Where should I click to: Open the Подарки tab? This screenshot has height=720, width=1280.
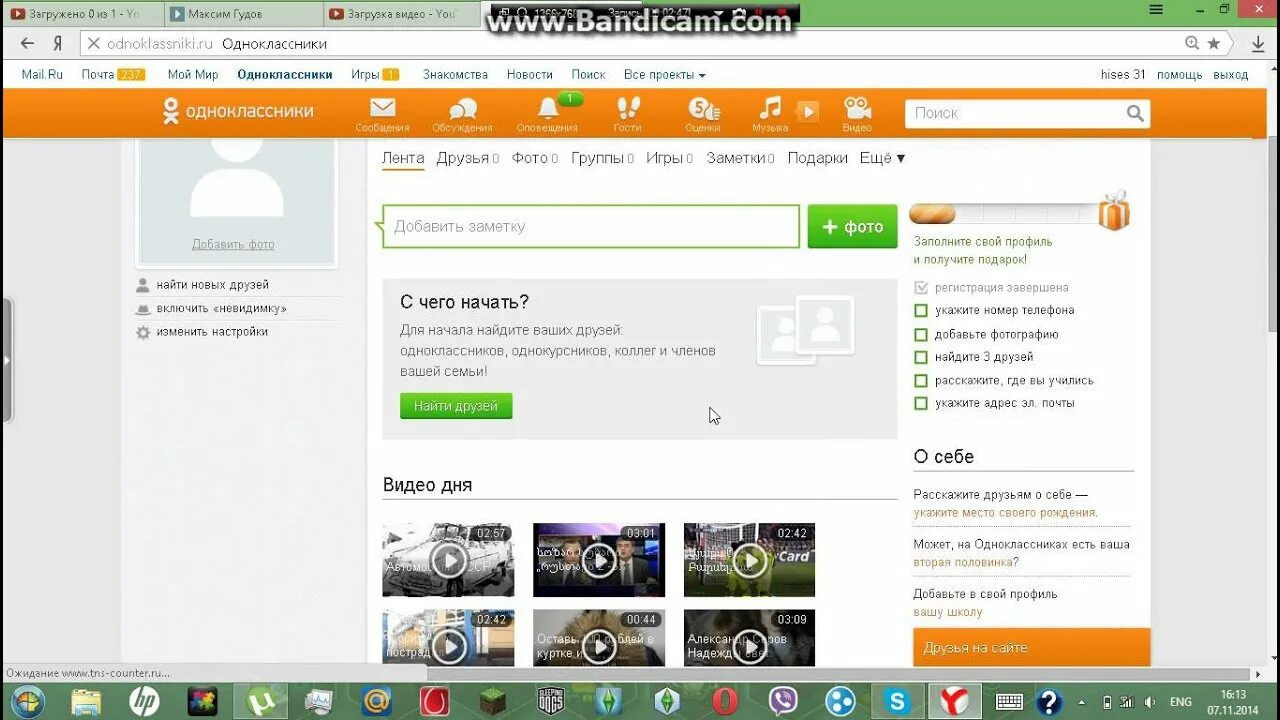pos(817,158)
